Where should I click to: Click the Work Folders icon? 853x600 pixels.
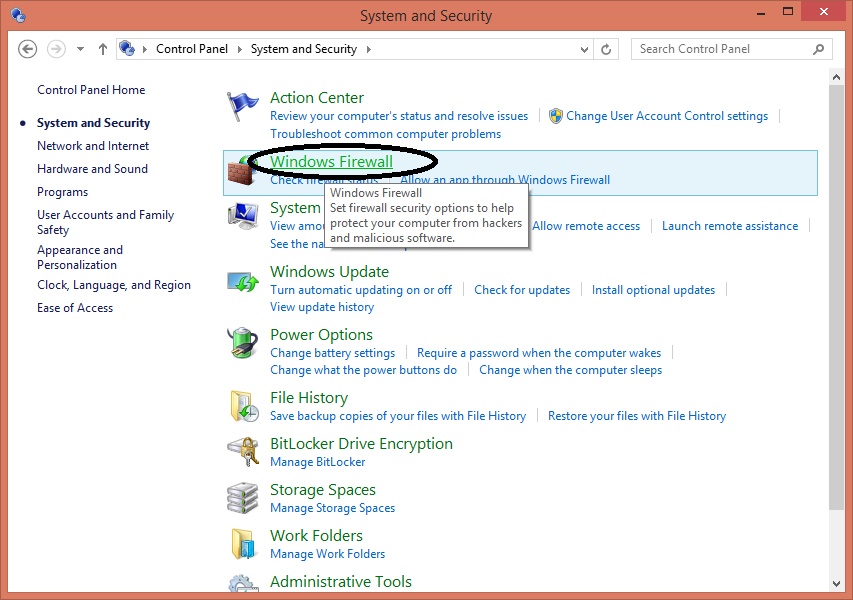click(x=243, y=544)
